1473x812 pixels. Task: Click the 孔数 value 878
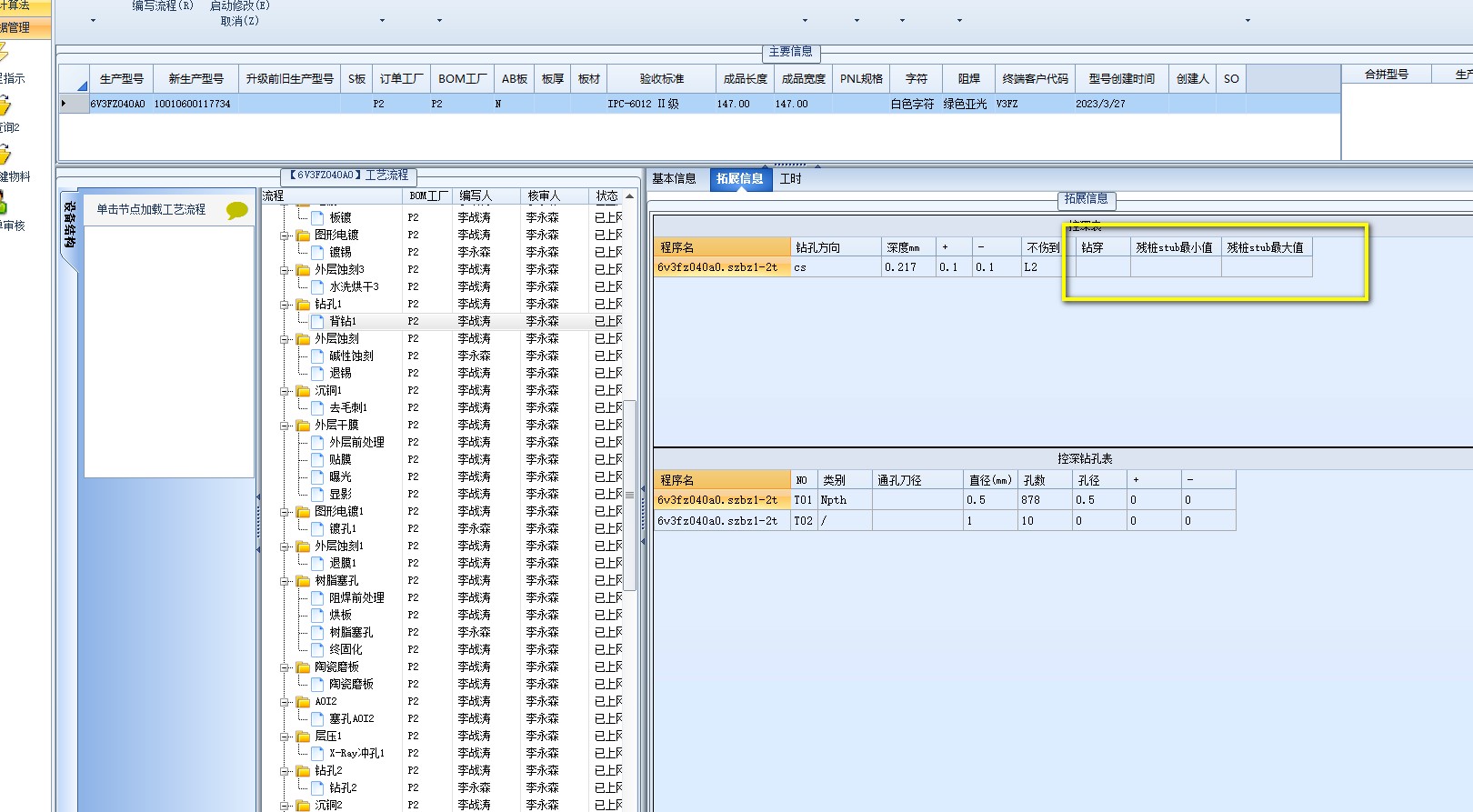tap(1045, 500)
